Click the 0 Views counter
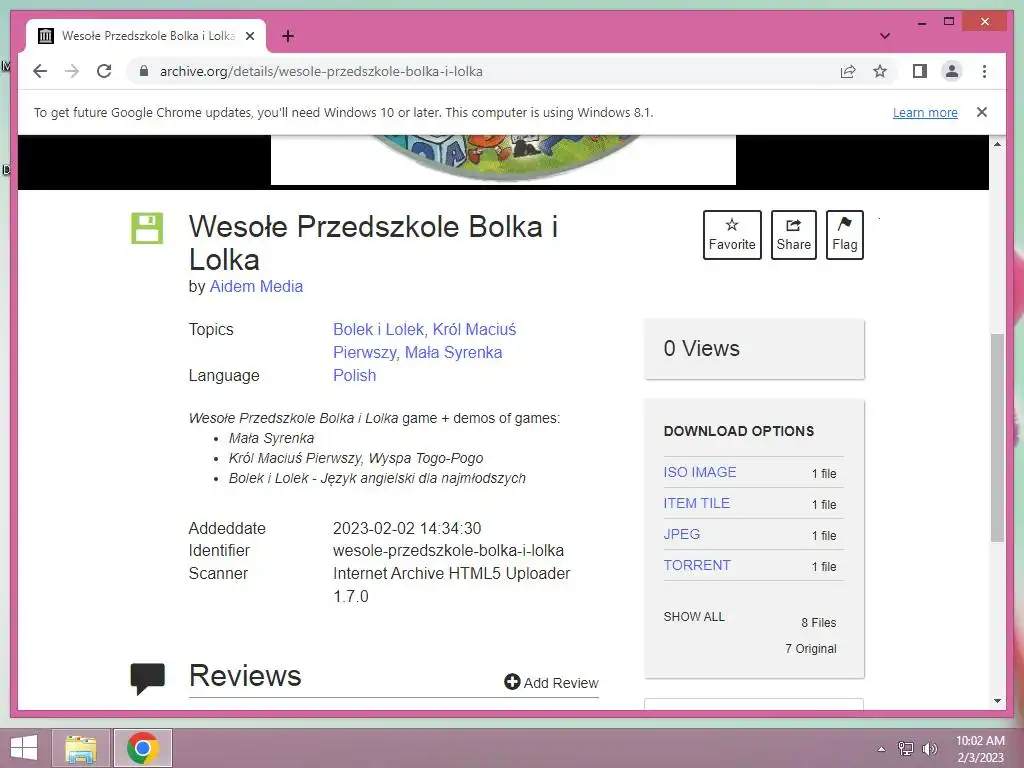The image size is (1024, 768). [701, 348]
